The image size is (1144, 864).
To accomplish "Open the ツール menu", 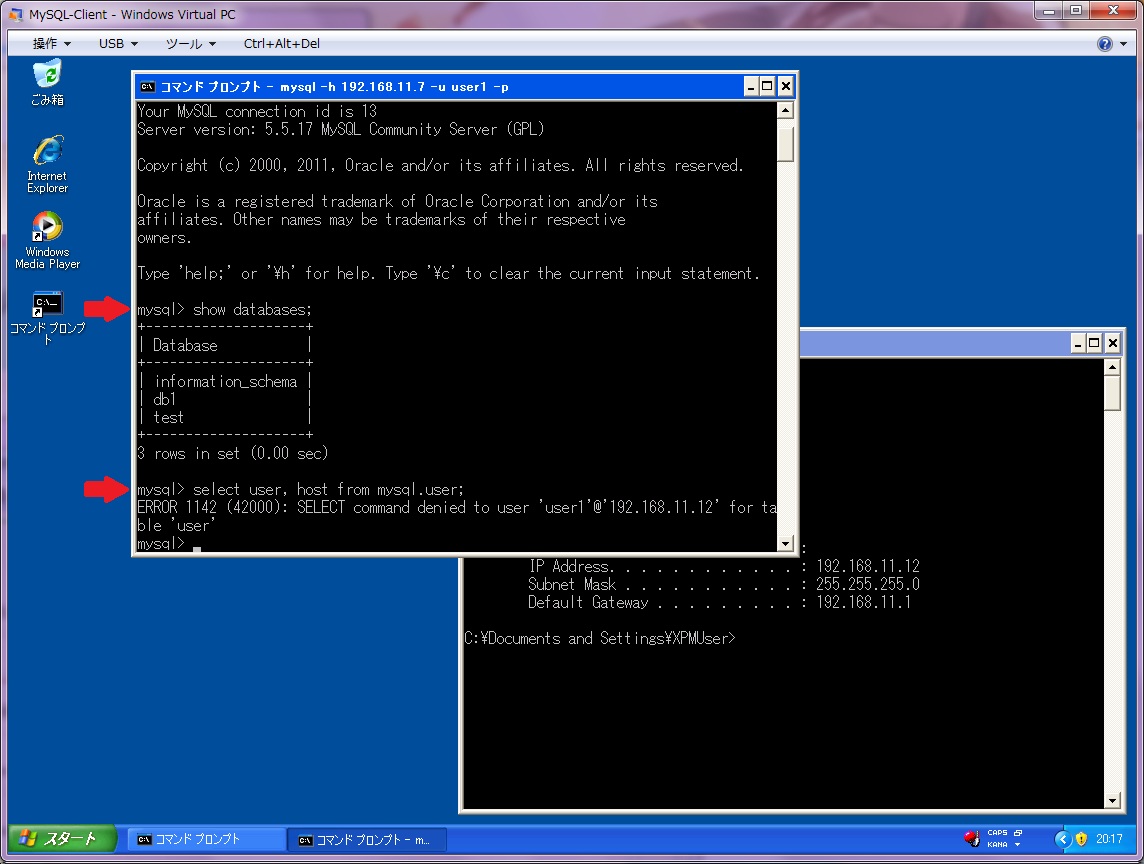I will [x=191, y=44].
